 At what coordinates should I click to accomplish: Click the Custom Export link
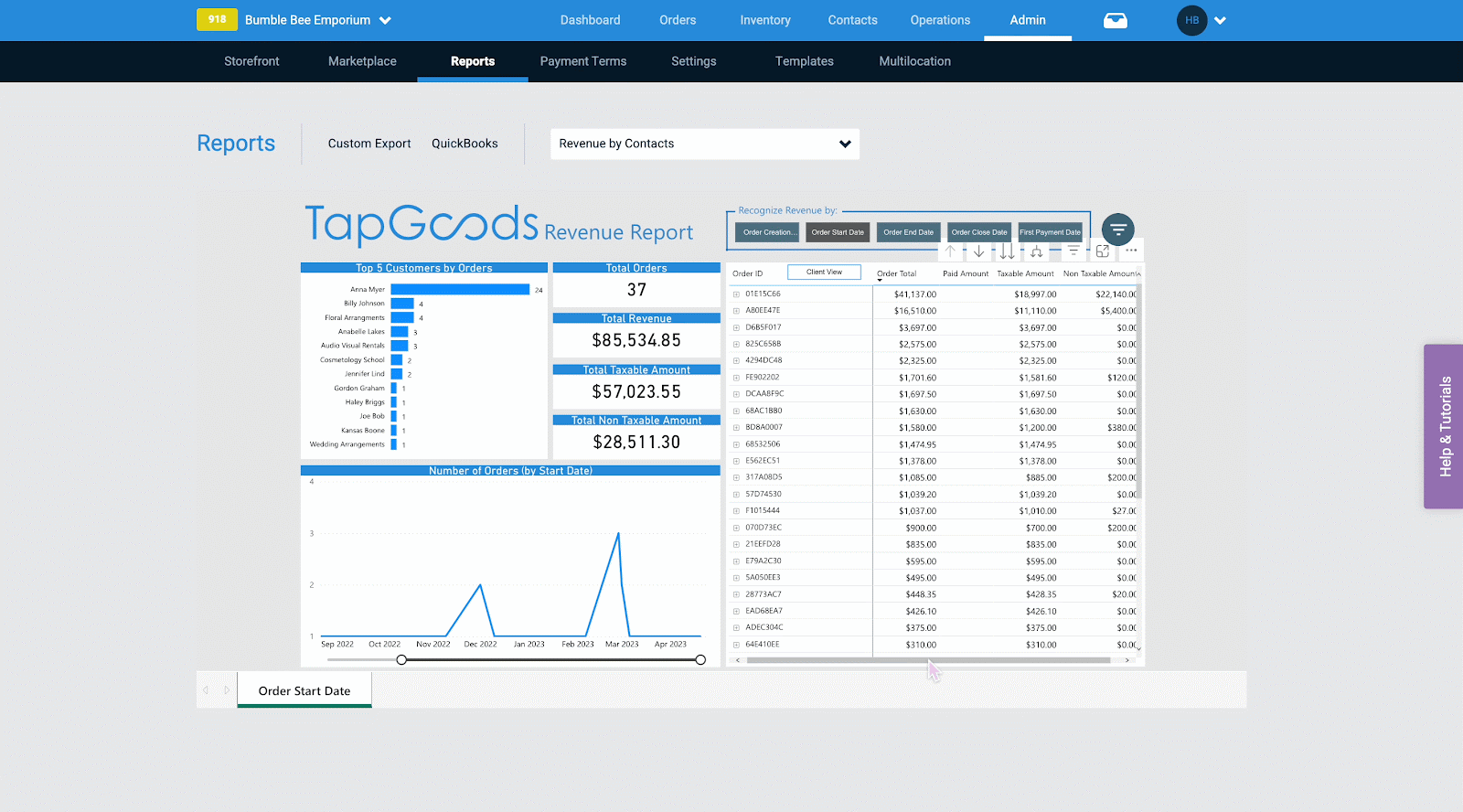[369, 144]
